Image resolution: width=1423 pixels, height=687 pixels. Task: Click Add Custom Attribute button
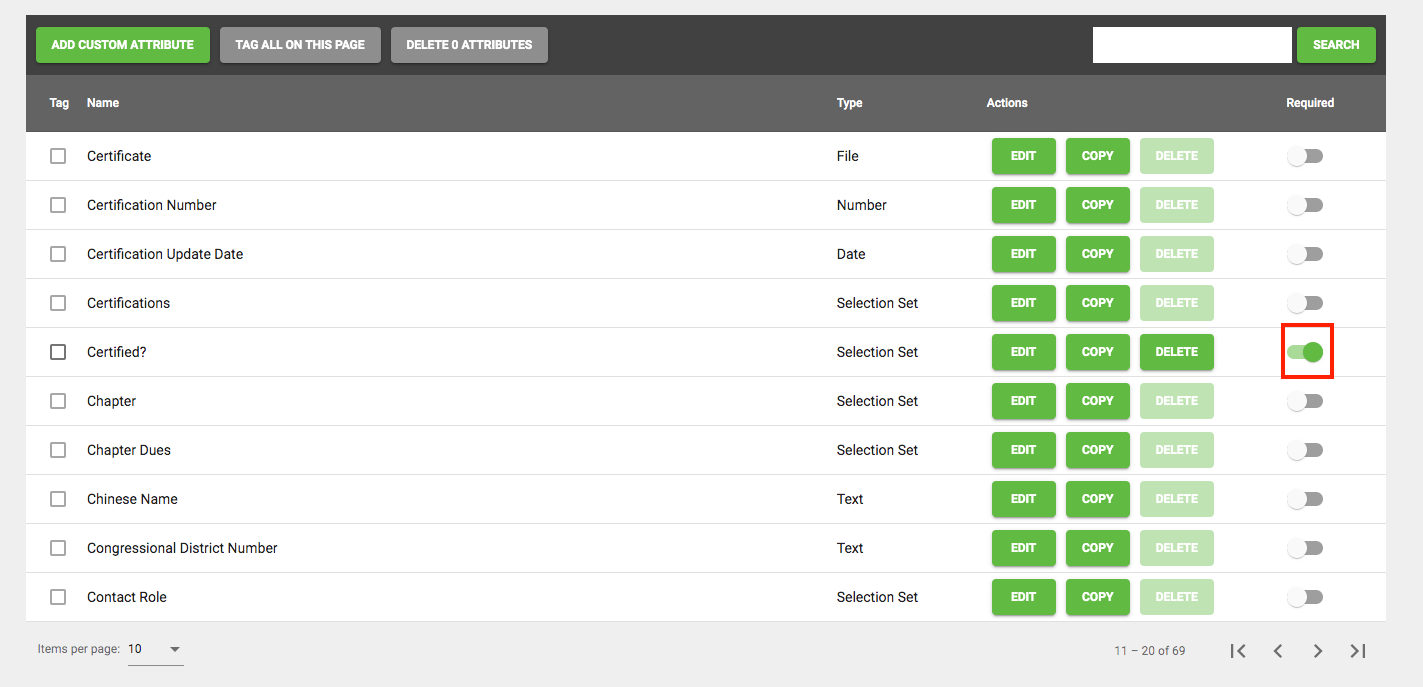(x=123, y=45)
